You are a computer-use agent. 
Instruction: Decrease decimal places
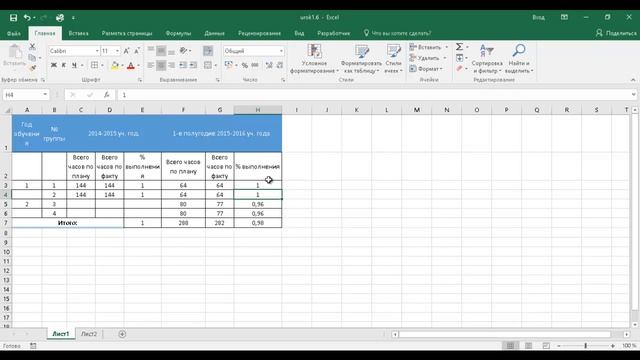pos(280,65)
